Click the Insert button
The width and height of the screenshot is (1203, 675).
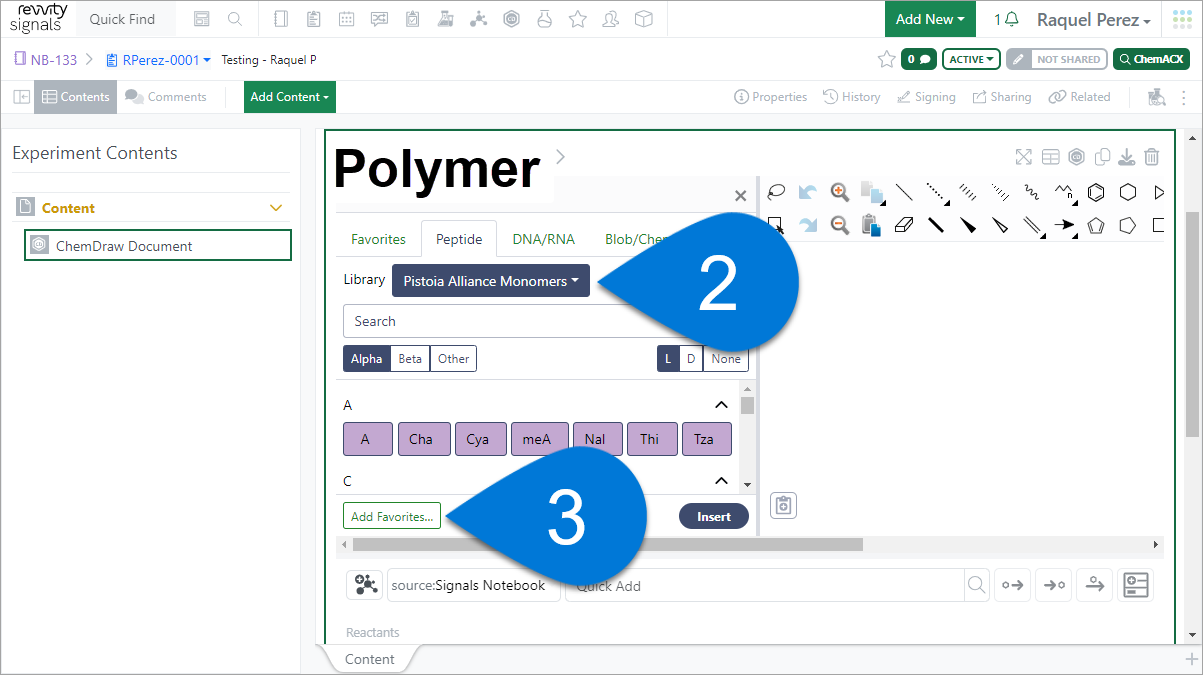[714, 517]
